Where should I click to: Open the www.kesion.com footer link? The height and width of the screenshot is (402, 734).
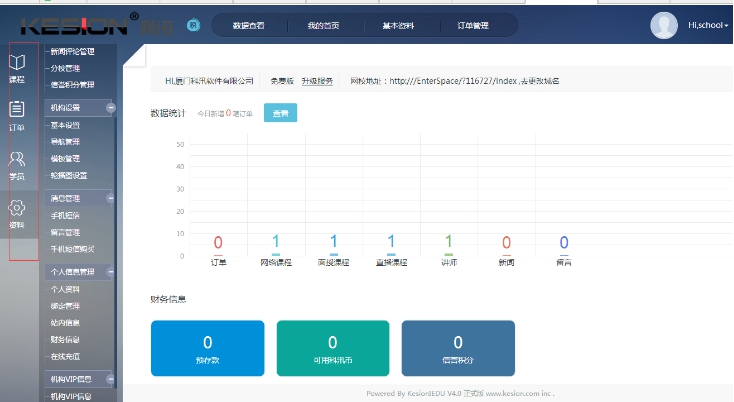pyautogui.click(x=513, y=394)
